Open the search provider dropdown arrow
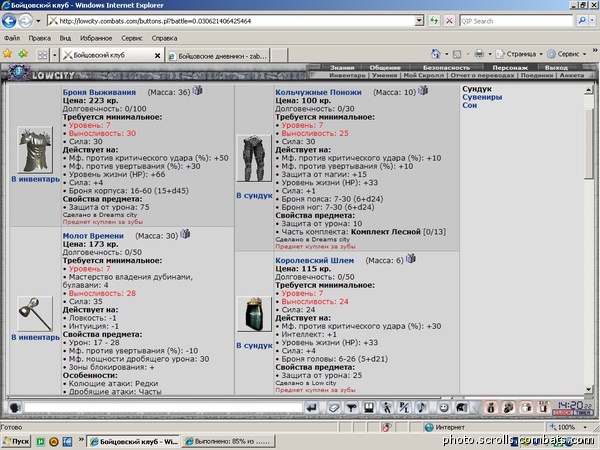 592,21
